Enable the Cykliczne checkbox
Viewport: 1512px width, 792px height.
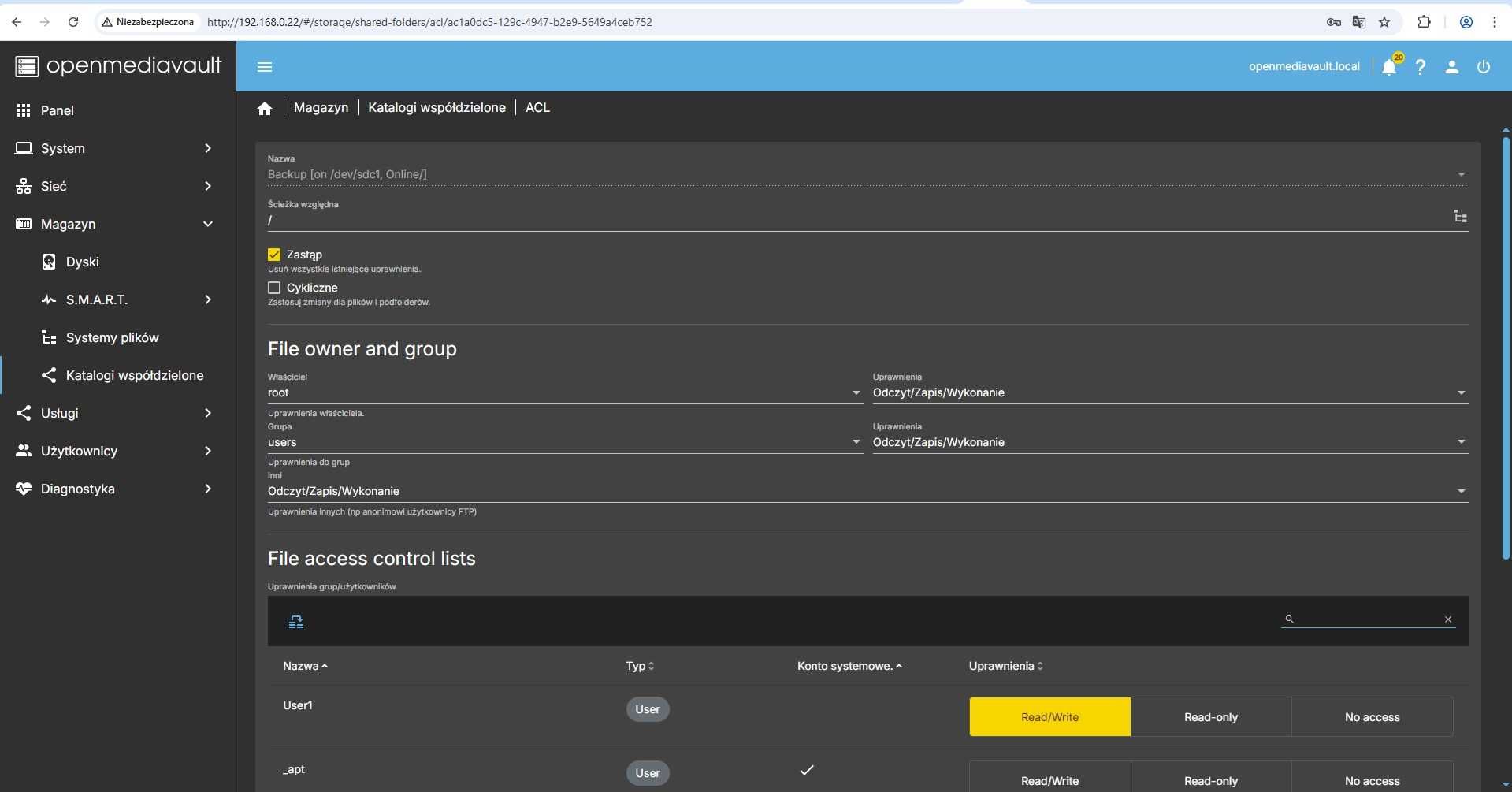click(x=274, y=288)
